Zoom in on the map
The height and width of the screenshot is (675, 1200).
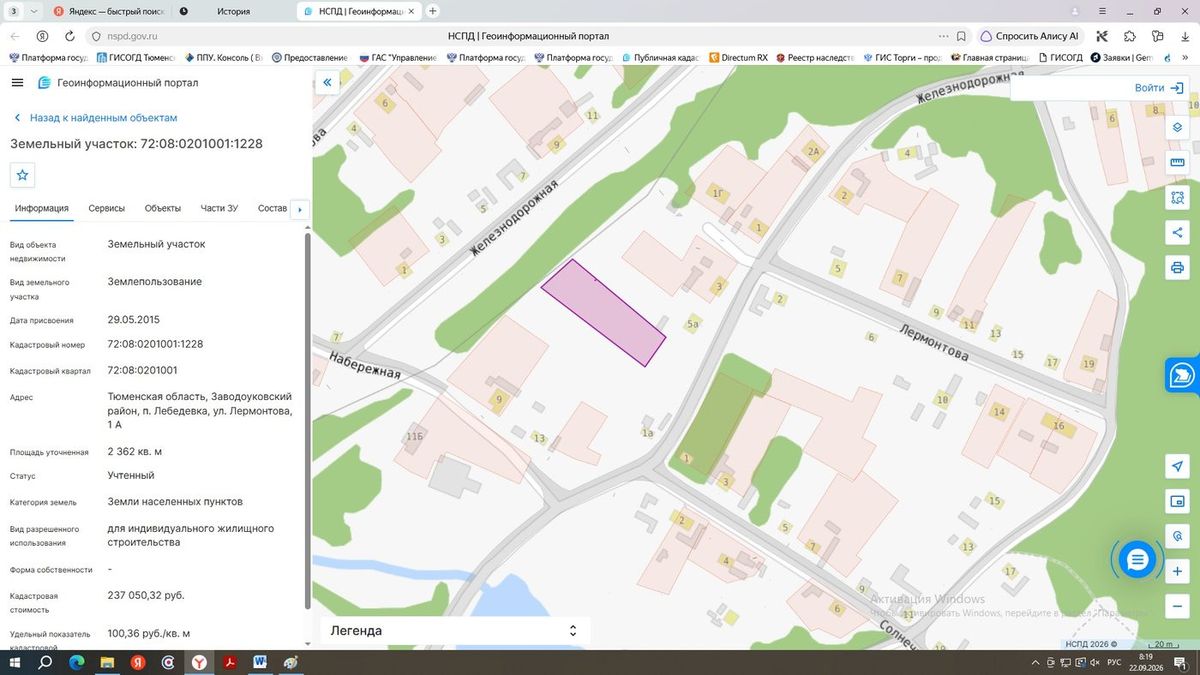(x=1177, y=571)
